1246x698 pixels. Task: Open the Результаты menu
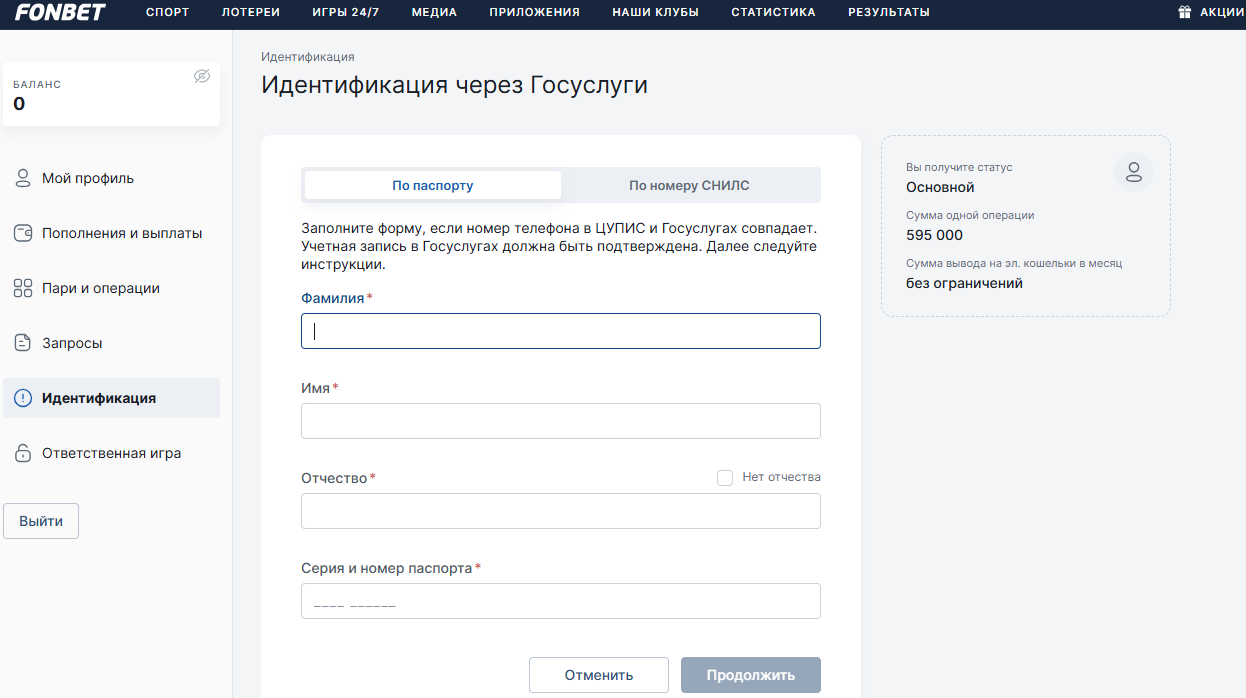(x=889, y=12)
